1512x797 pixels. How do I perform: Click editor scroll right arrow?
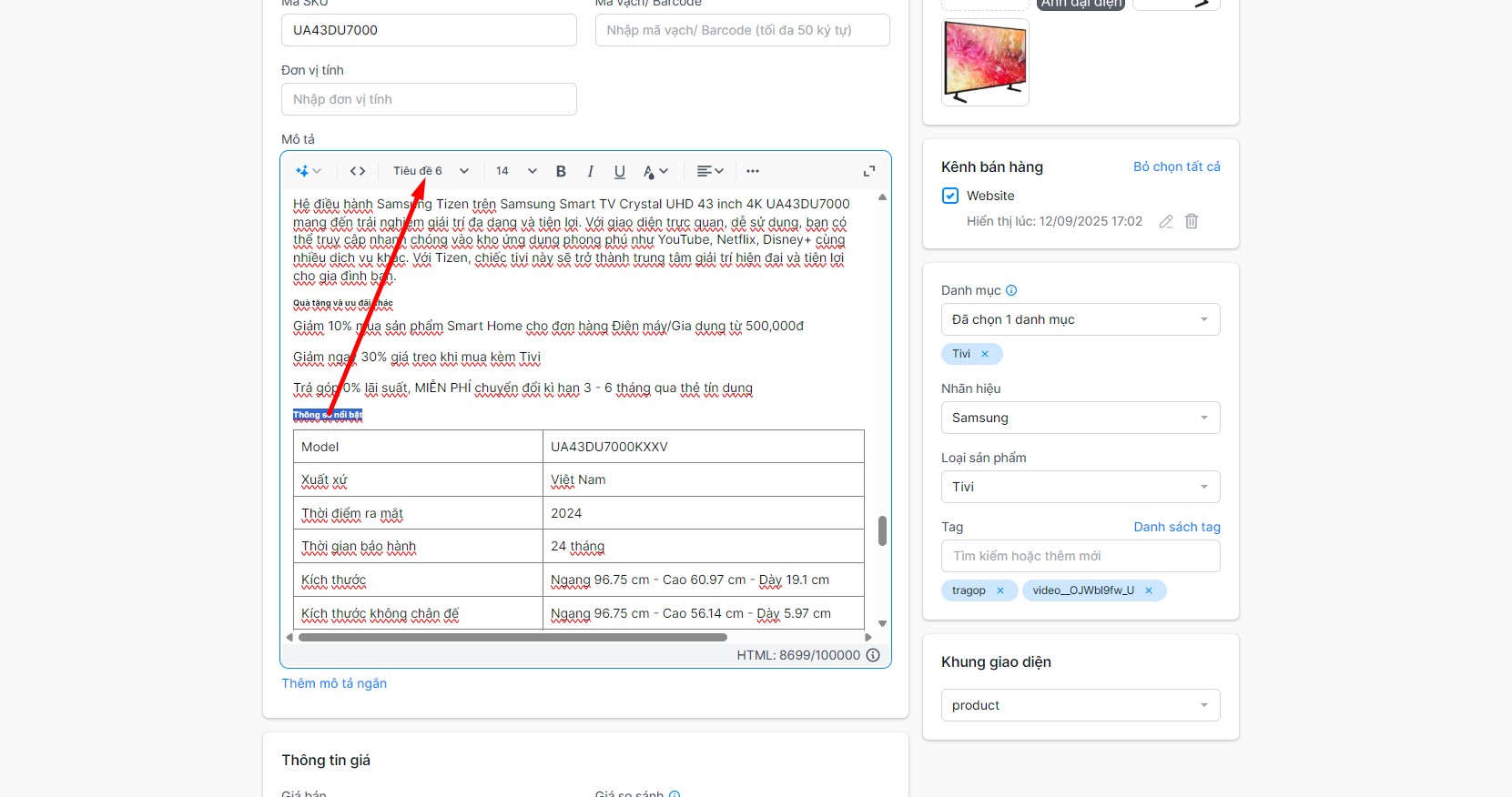[868, 637]
